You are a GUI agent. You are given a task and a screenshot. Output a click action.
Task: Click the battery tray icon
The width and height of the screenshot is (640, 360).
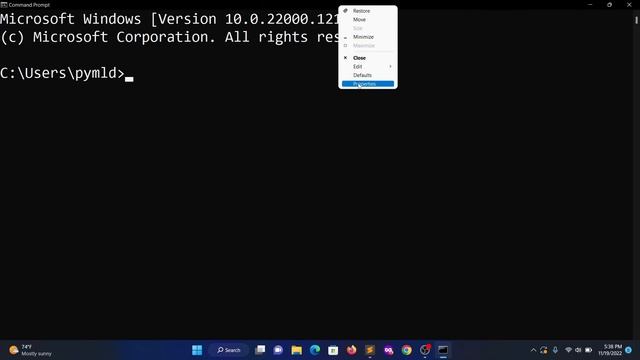589,350
